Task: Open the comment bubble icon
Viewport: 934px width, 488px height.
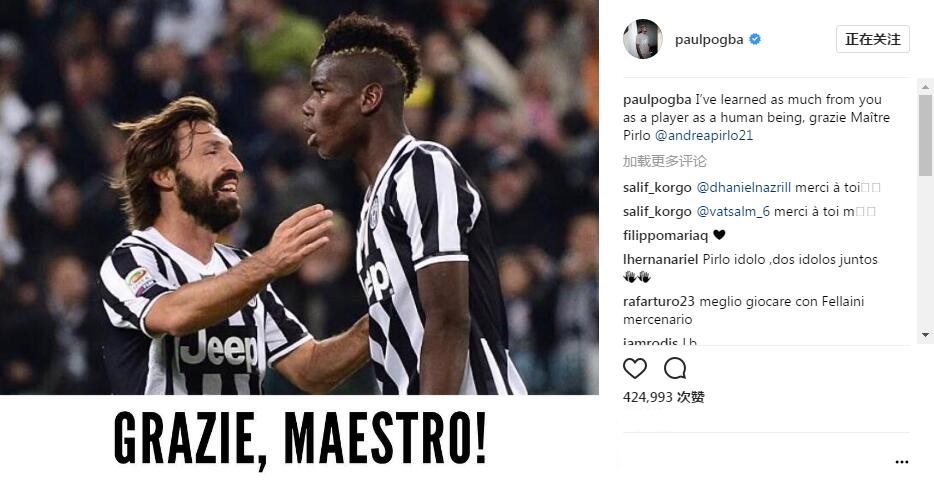Action: 675,368
